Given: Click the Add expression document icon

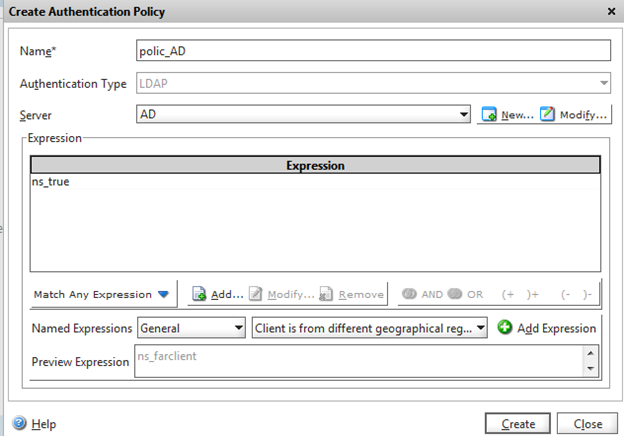Looking at the screenshot, I should point(199,294).
